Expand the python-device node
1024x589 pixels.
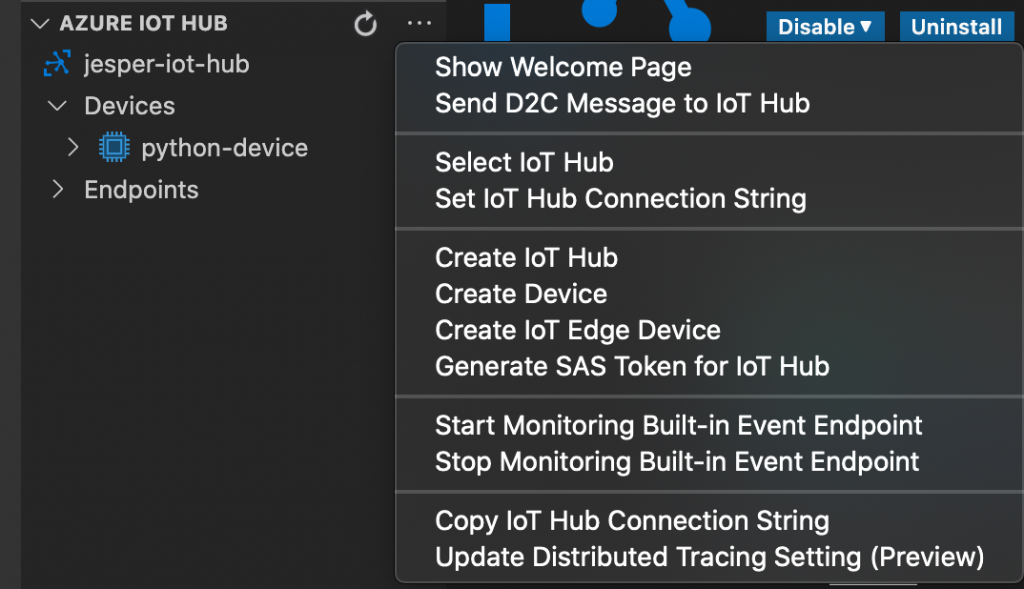(72, 148)
